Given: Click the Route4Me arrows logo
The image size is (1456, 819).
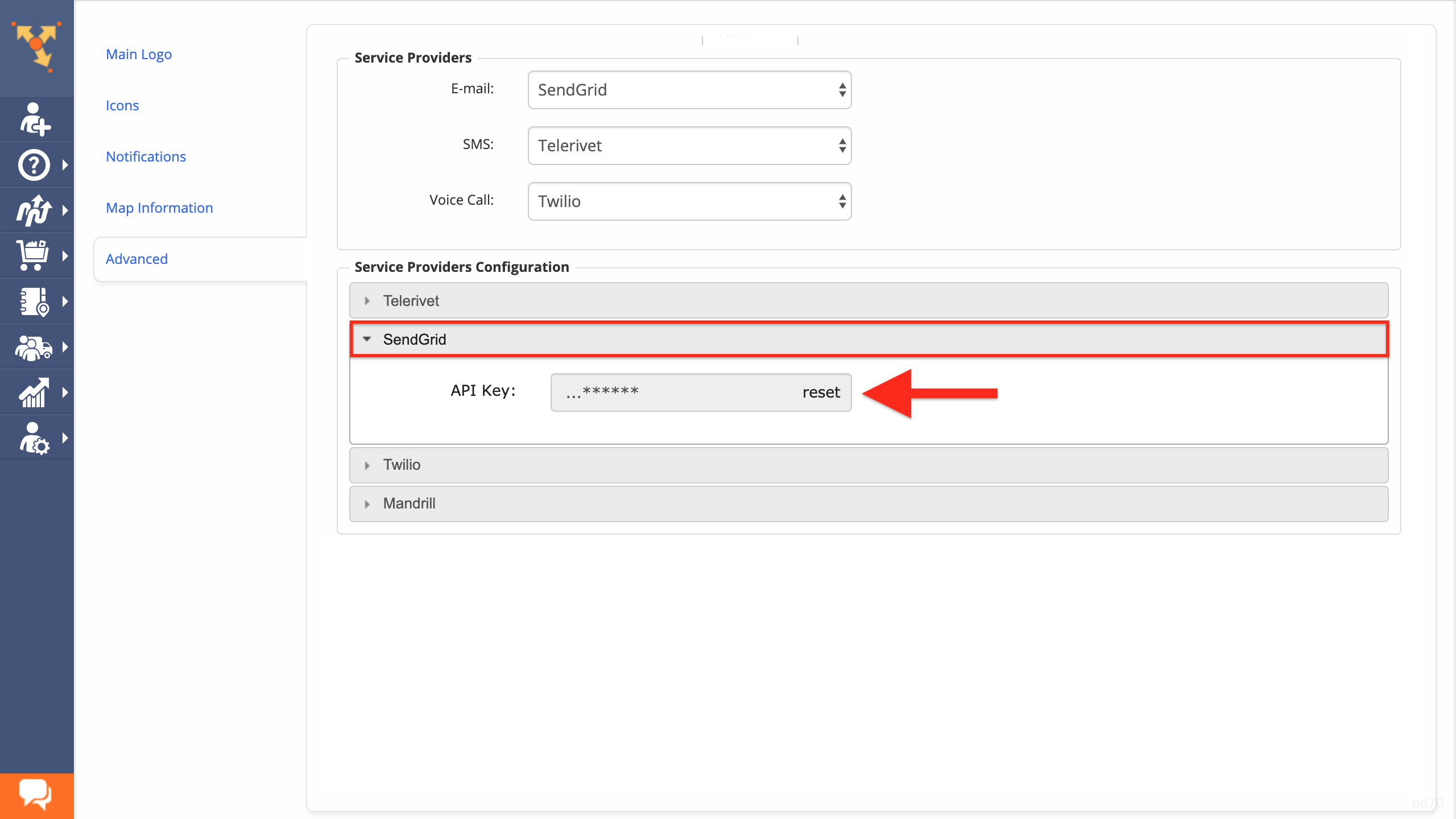Looking at the screenshot, I should point(36,47).
